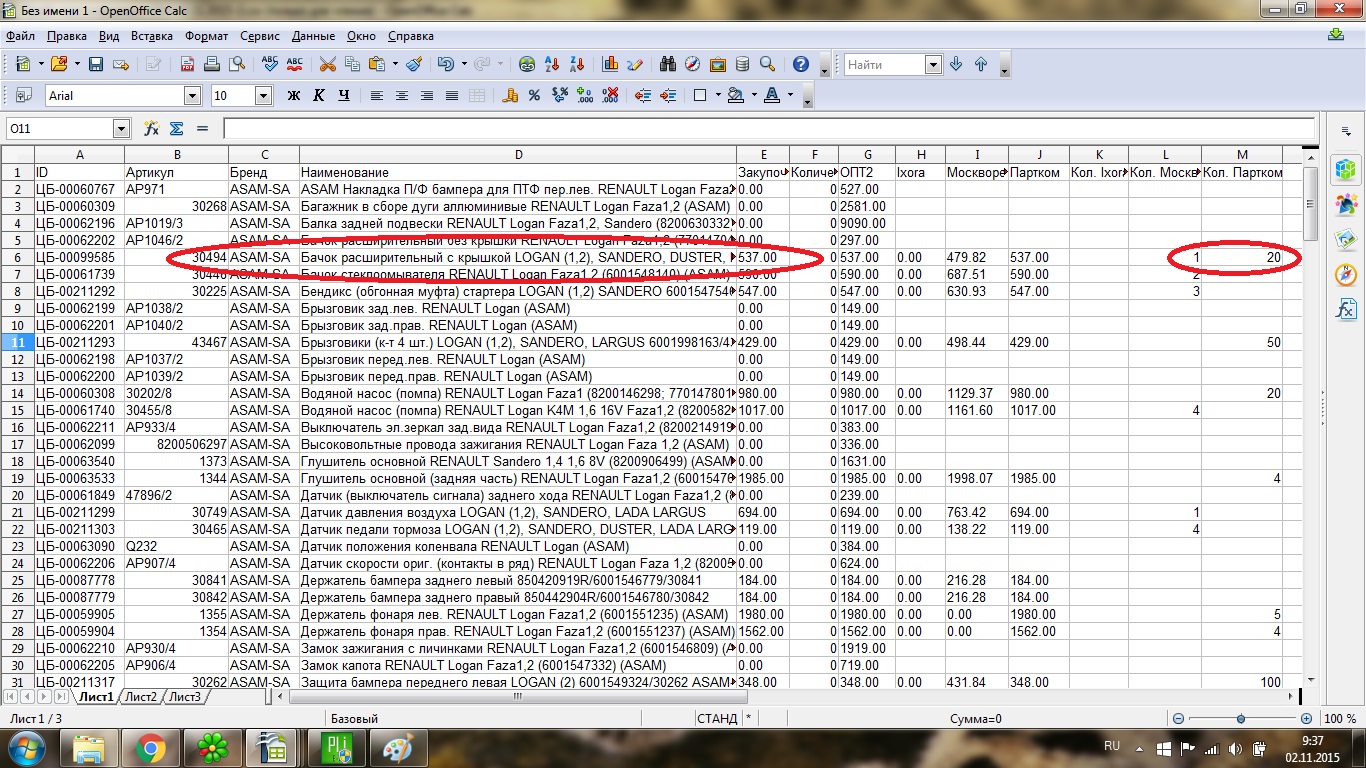
Task: Open a file with the folder icon
Action: coord(58,64)
